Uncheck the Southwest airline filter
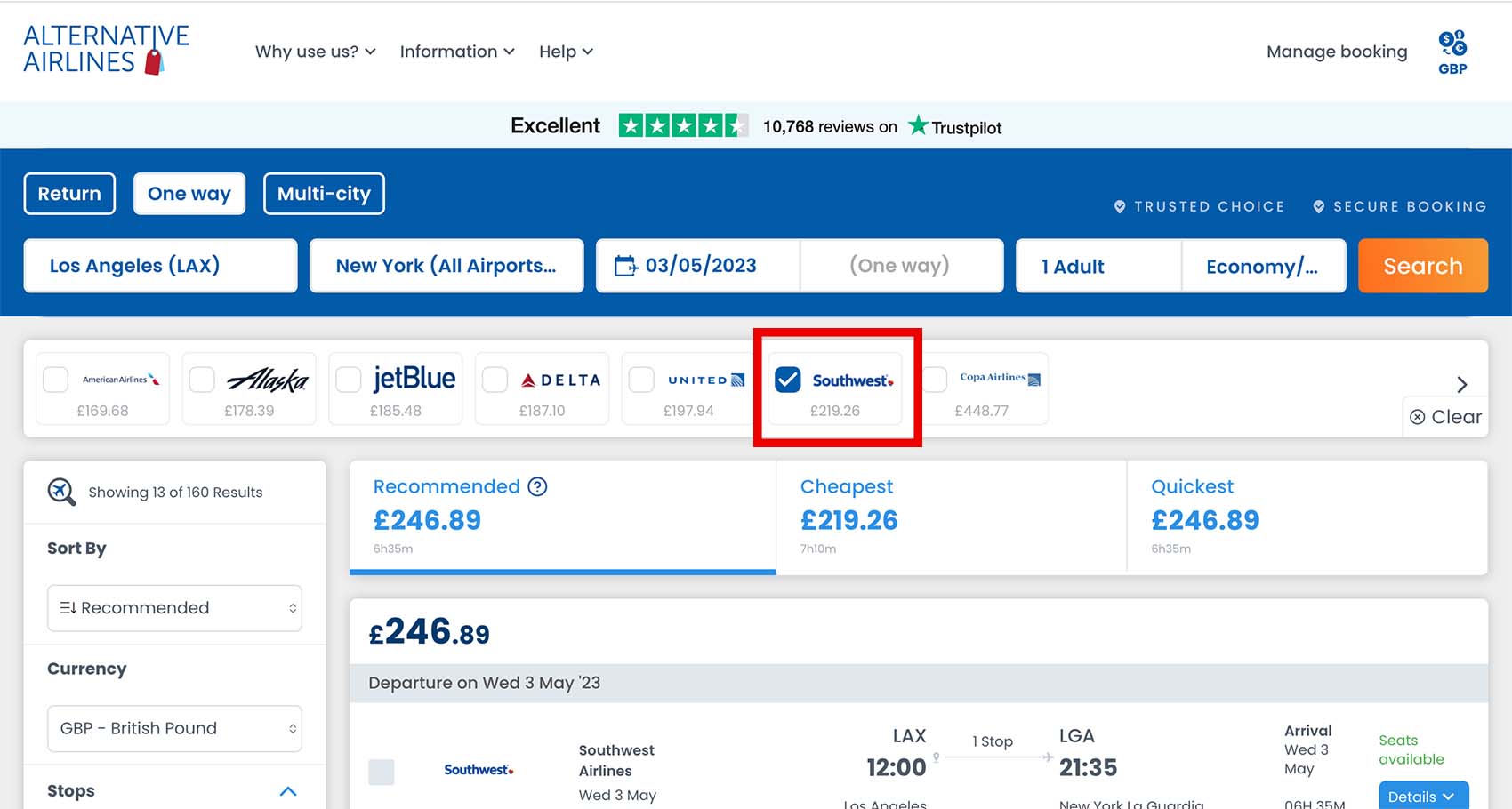 (787, 380)
